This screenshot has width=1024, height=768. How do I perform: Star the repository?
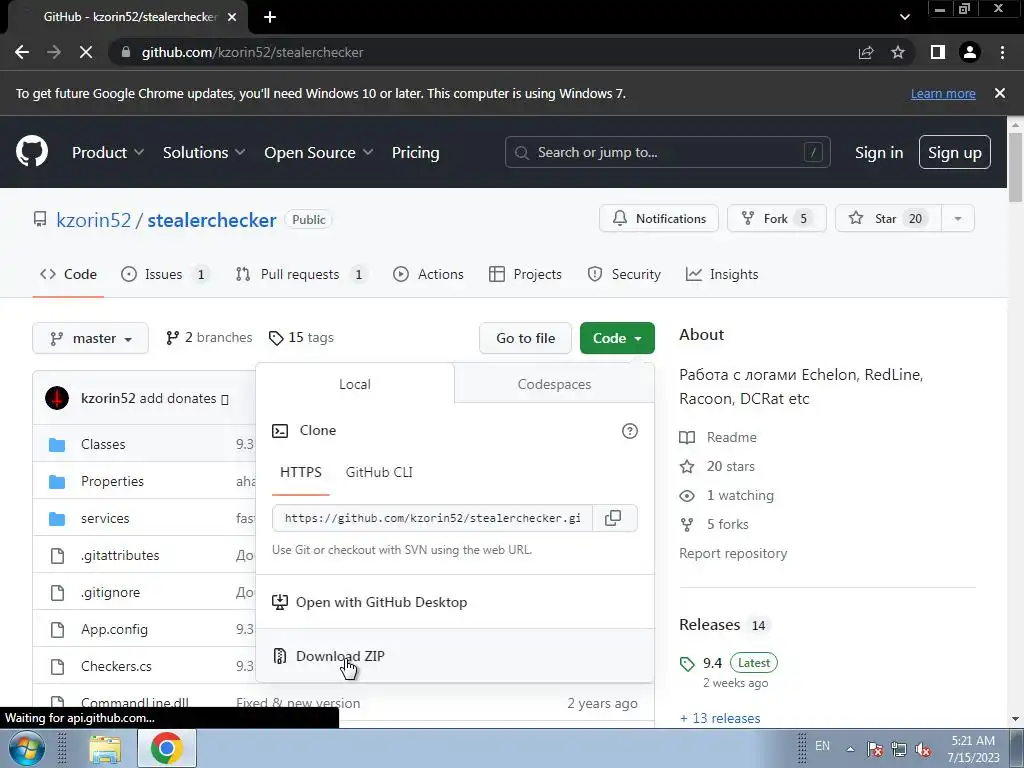coord(888,219)
